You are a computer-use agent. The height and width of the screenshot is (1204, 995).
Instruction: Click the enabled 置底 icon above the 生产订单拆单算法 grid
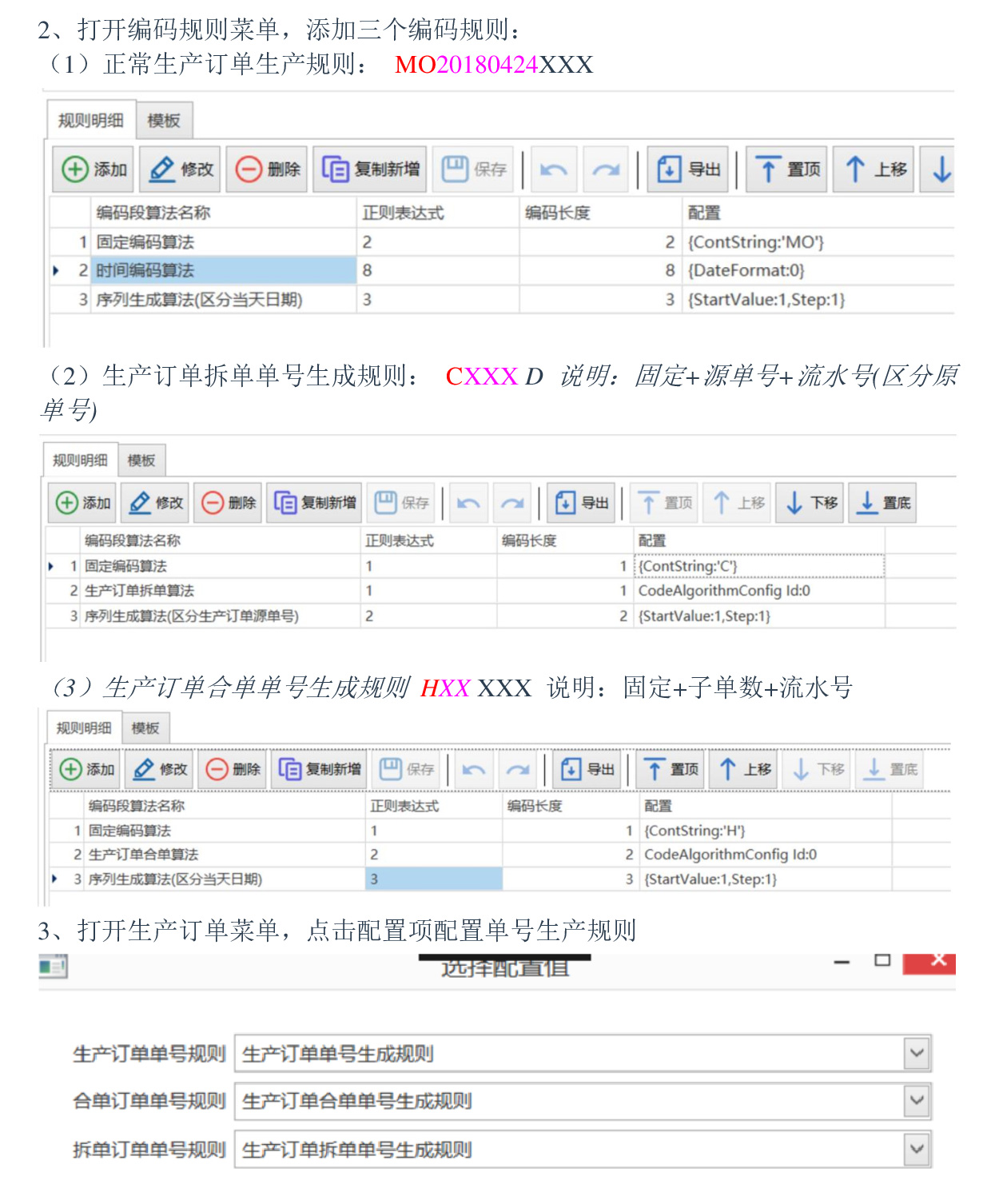pyautogui.click(x=866, y=503)
